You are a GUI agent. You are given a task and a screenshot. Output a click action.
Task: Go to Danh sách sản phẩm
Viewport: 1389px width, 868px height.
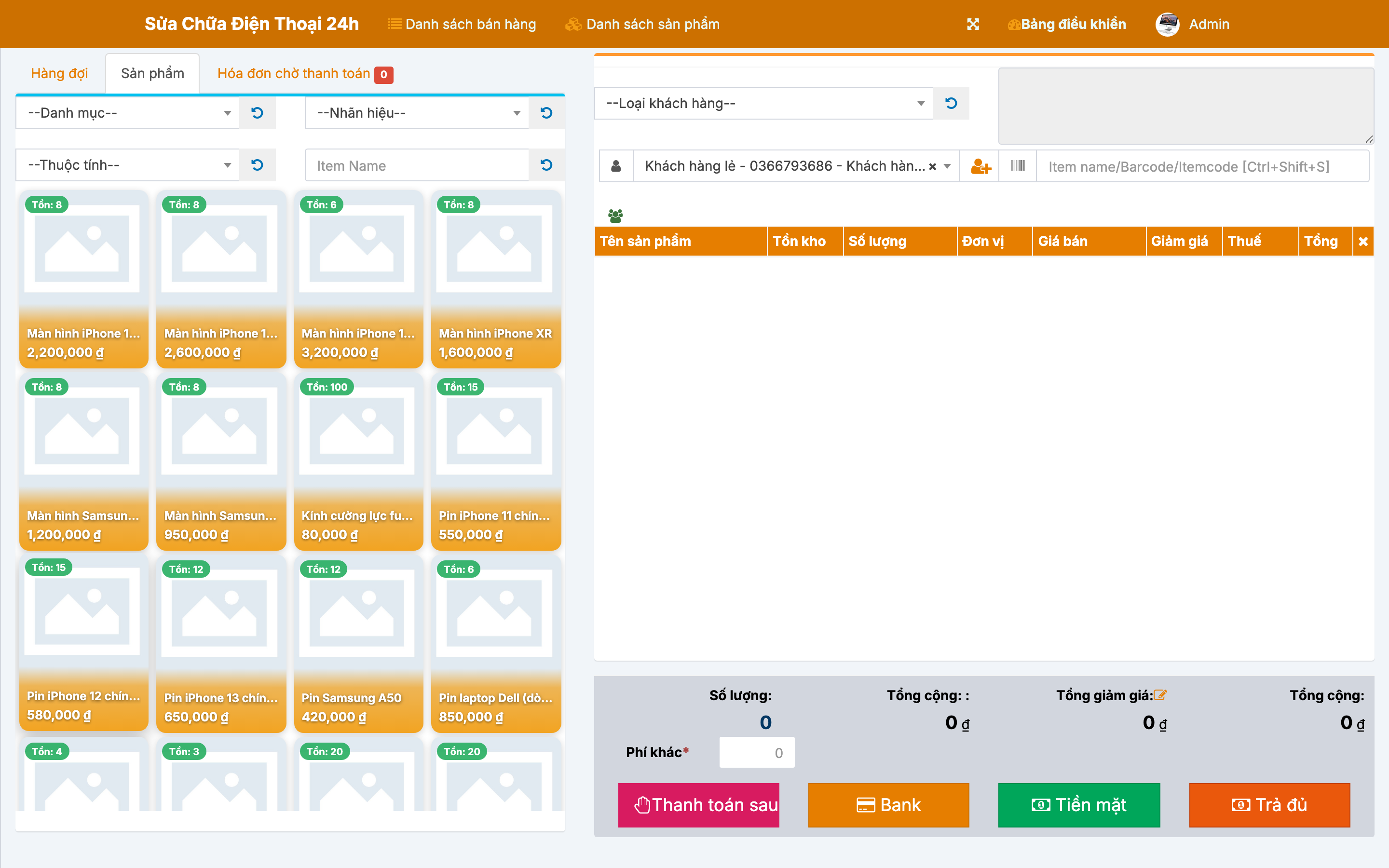click(642, 24)
